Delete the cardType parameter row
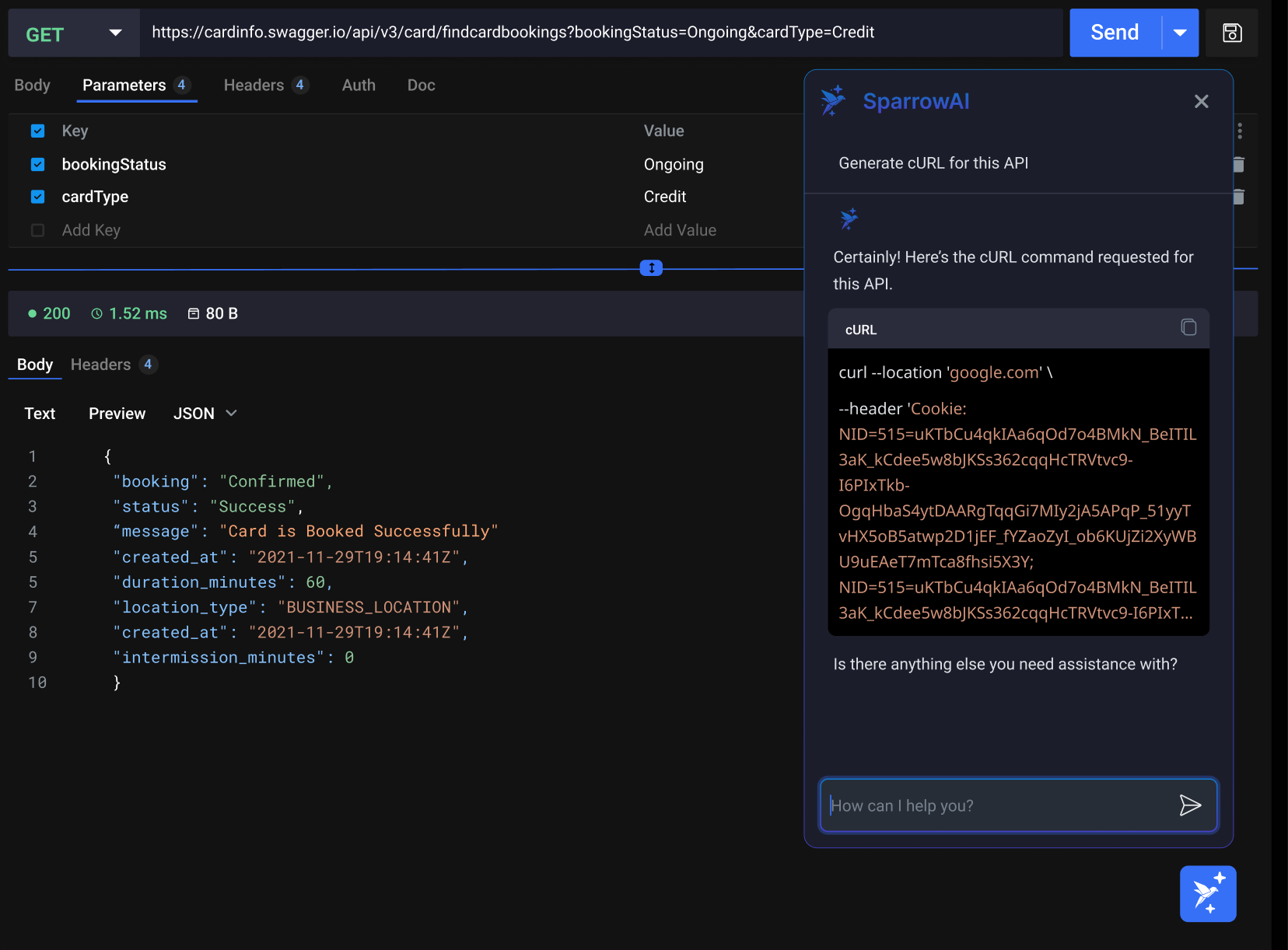The width and height of the screenshot is (1288, 950). [x=1240, y=197]
